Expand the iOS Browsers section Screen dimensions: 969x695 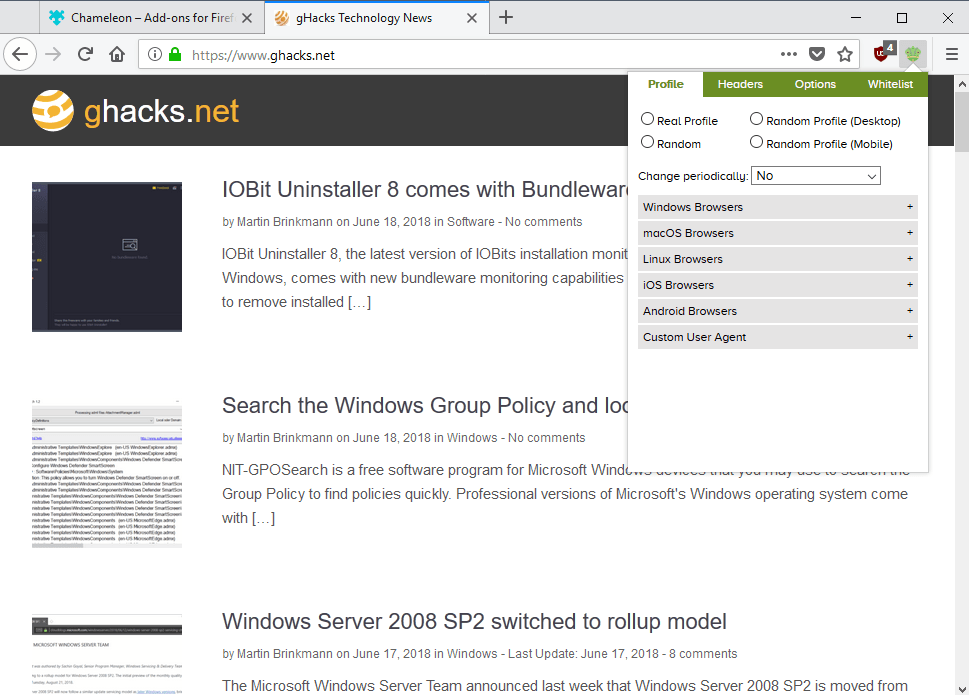tap(777, 285)
